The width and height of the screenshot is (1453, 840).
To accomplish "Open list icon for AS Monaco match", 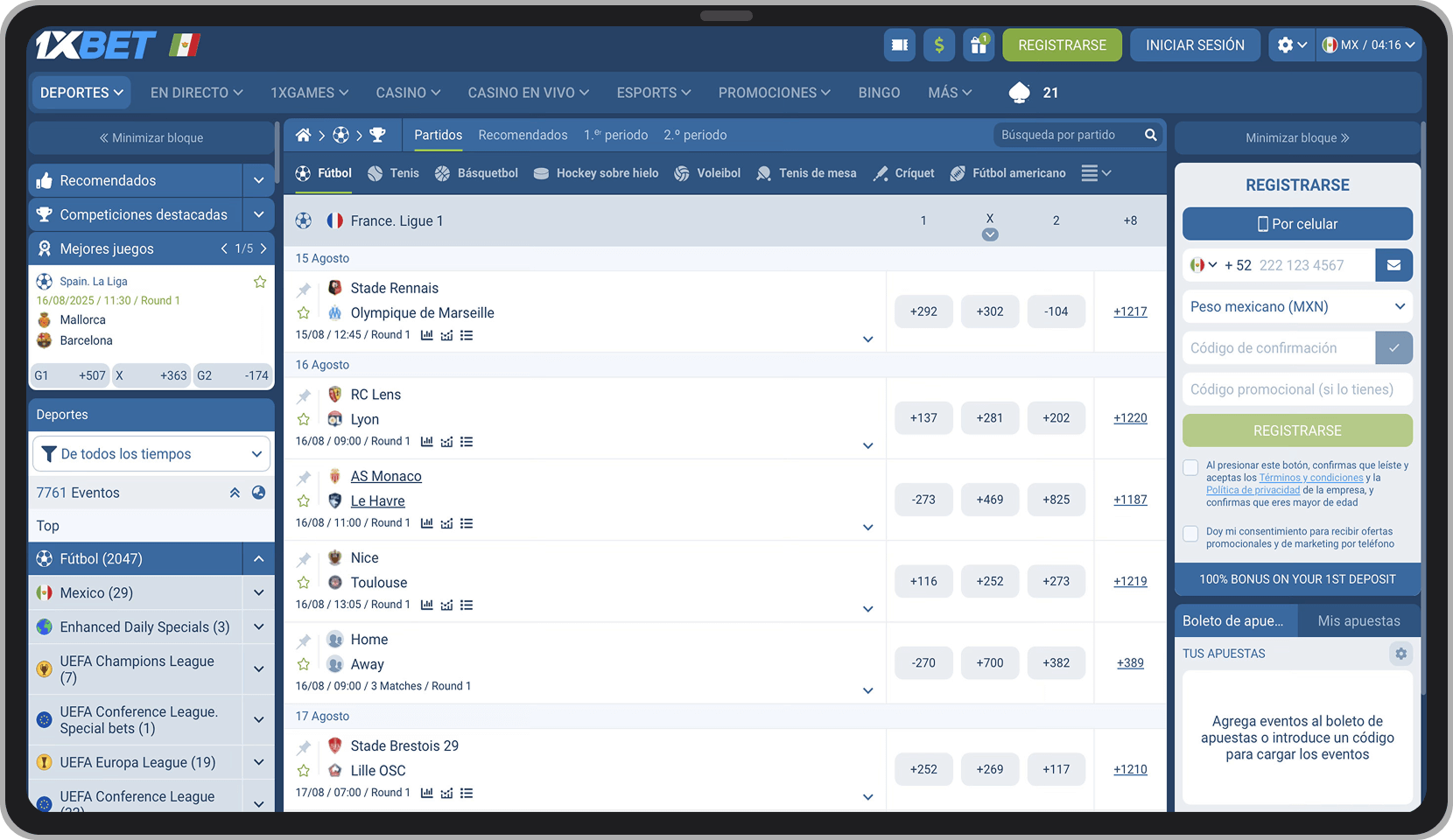I will click(467, 523).
